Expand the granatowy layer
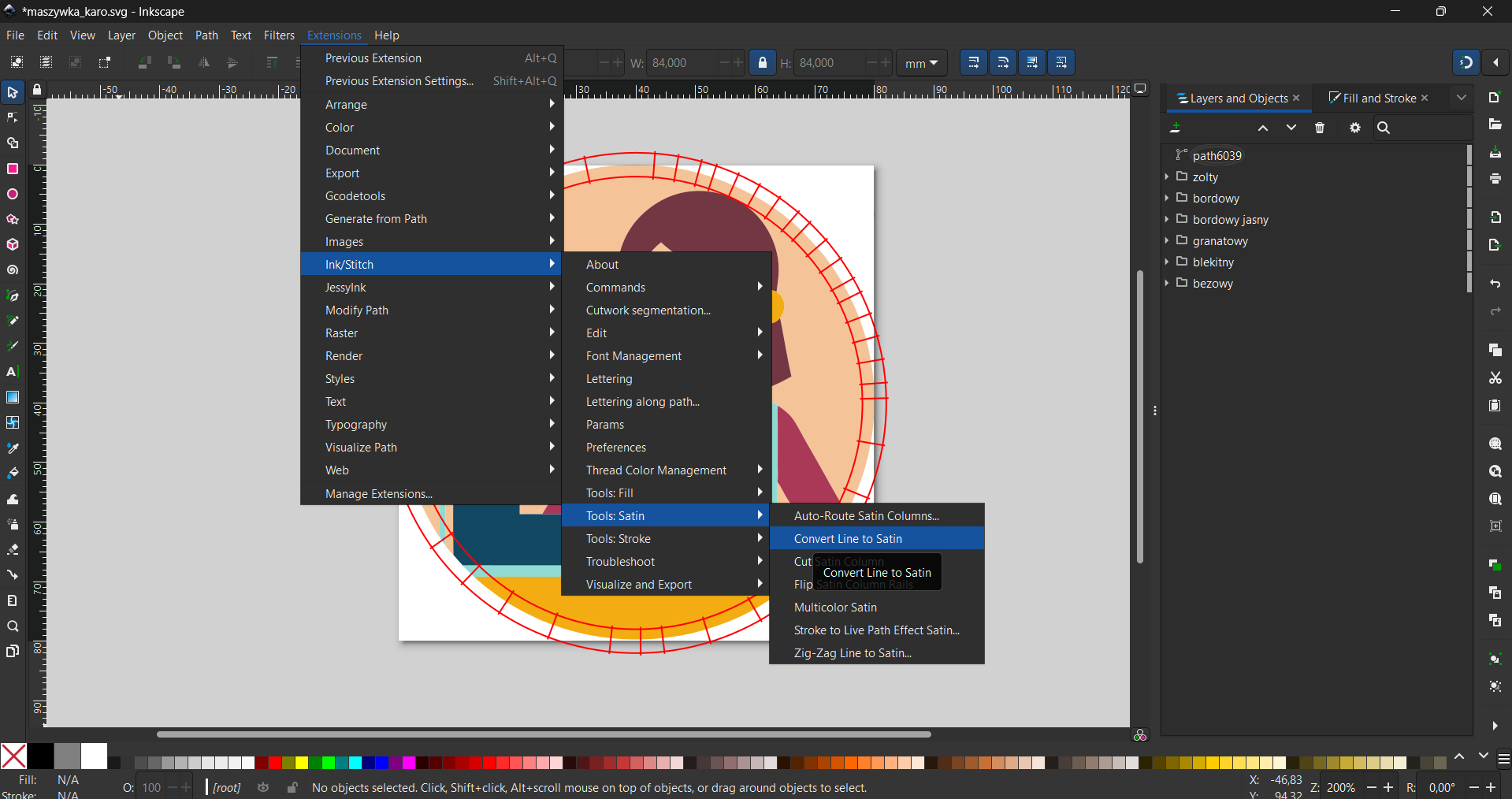 (x=1167, y=240)
